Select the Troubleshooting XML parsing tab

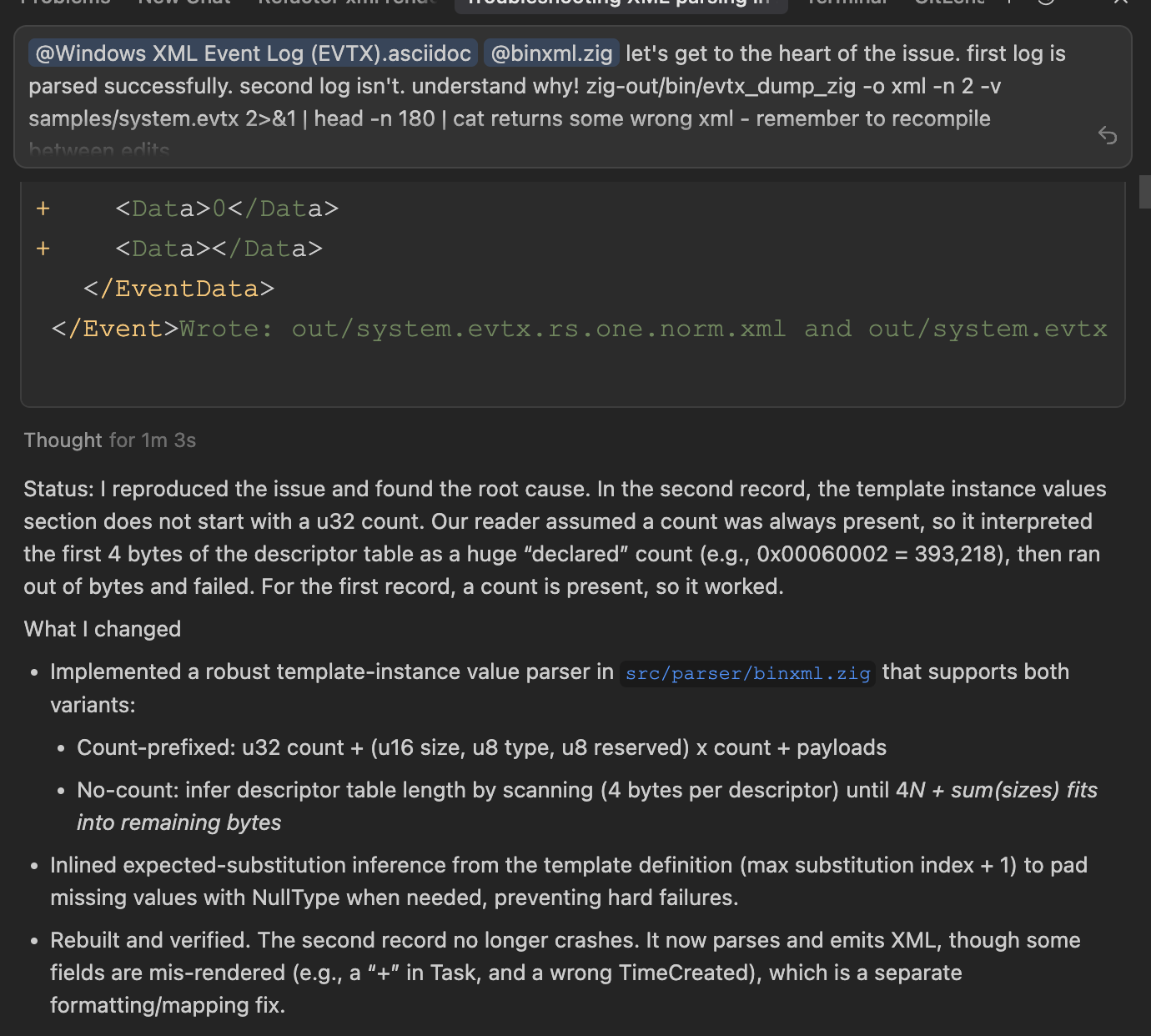tap(621, 3)
